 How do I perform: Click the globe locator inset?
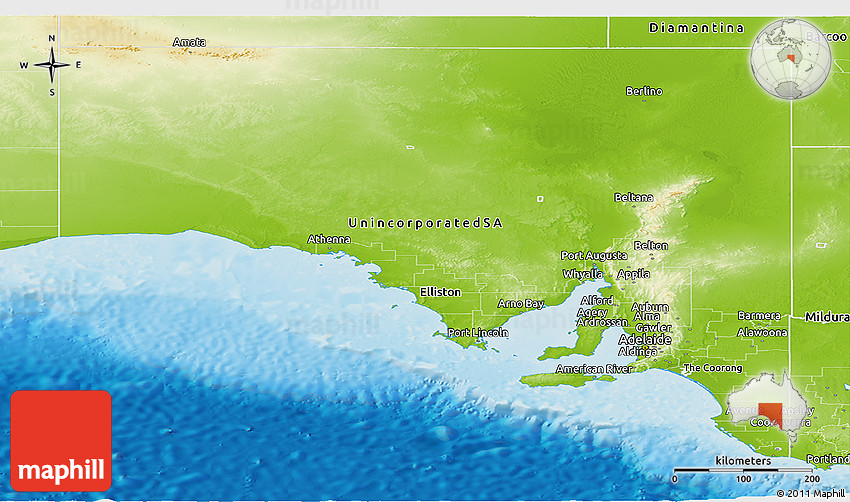click(790, 59)
